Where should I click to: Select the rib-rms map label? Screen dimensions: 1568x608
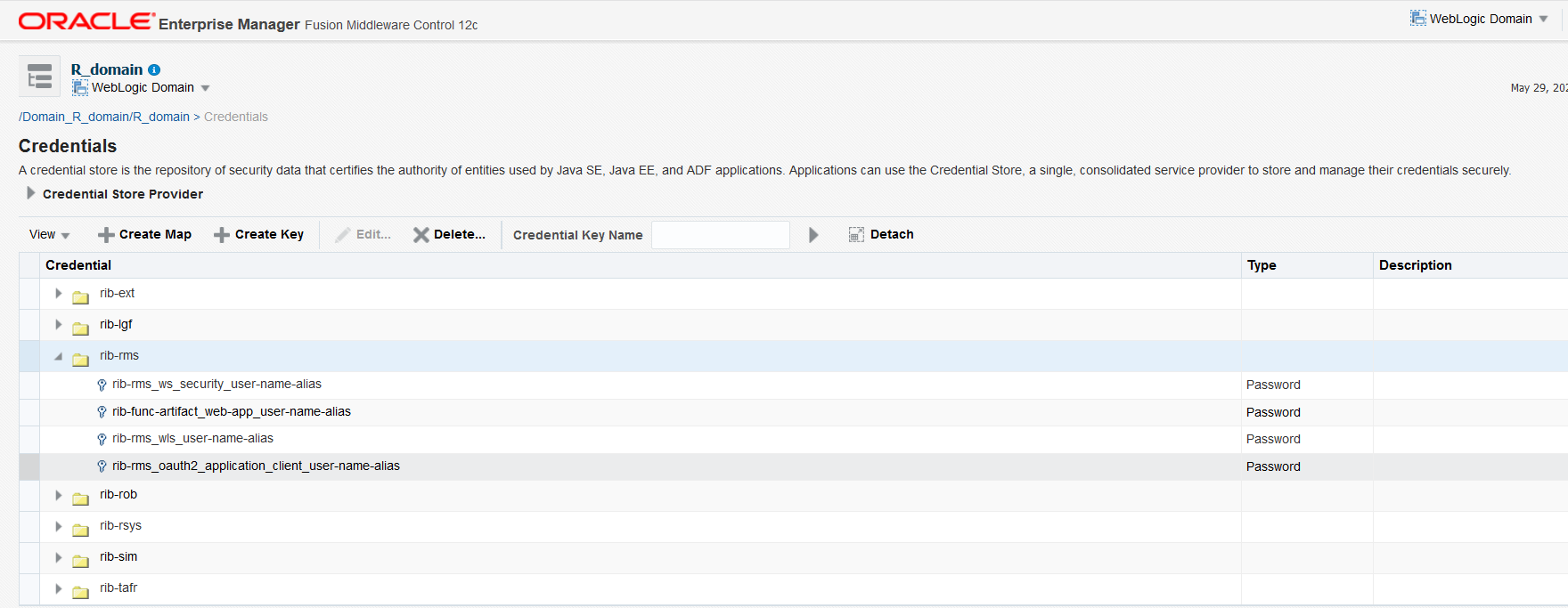119,355
